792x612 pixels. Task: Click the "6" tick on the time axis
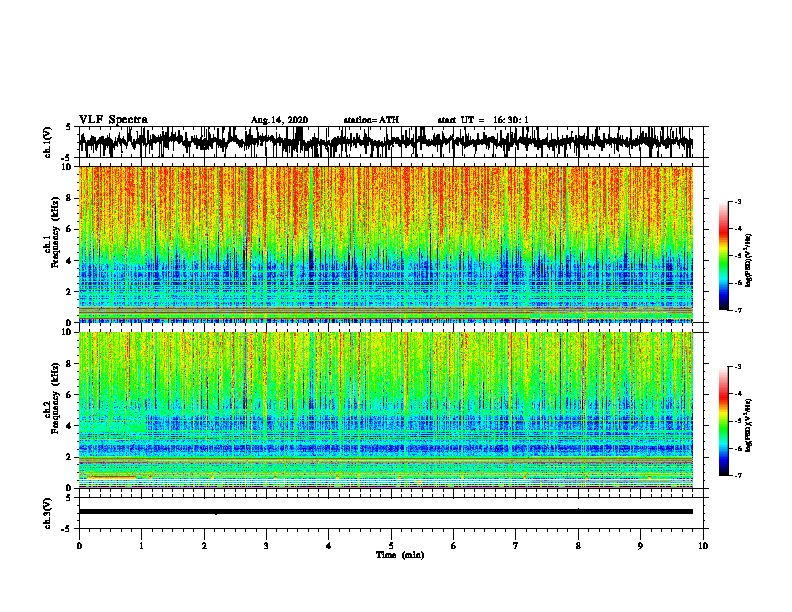tap(454, 546)
